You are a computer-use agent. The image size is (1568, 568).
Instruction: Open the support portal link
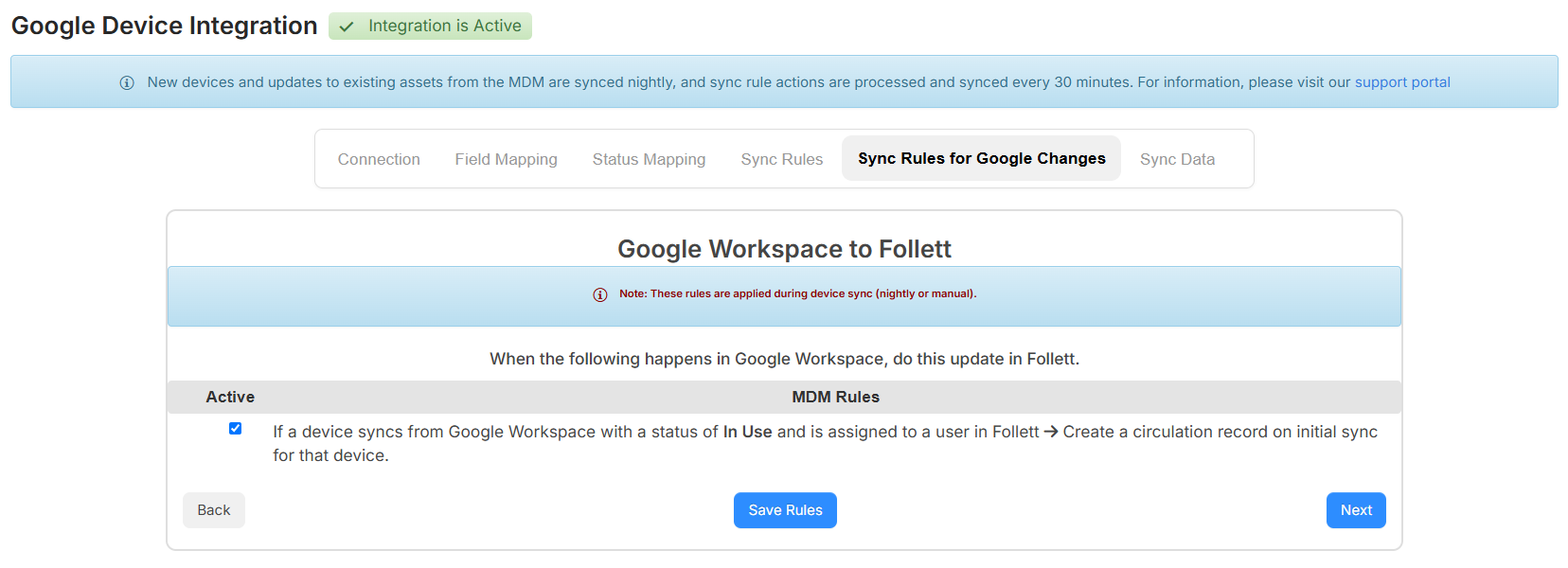[x=1402, y=82]
